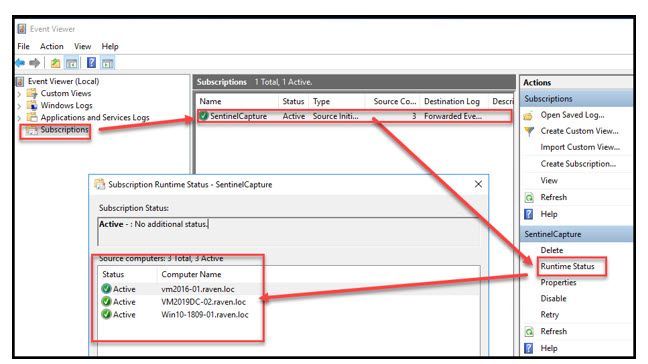The image size is (648, 364).
Task: Expand the Custom Views tree node
Action: tap(19, 94)
